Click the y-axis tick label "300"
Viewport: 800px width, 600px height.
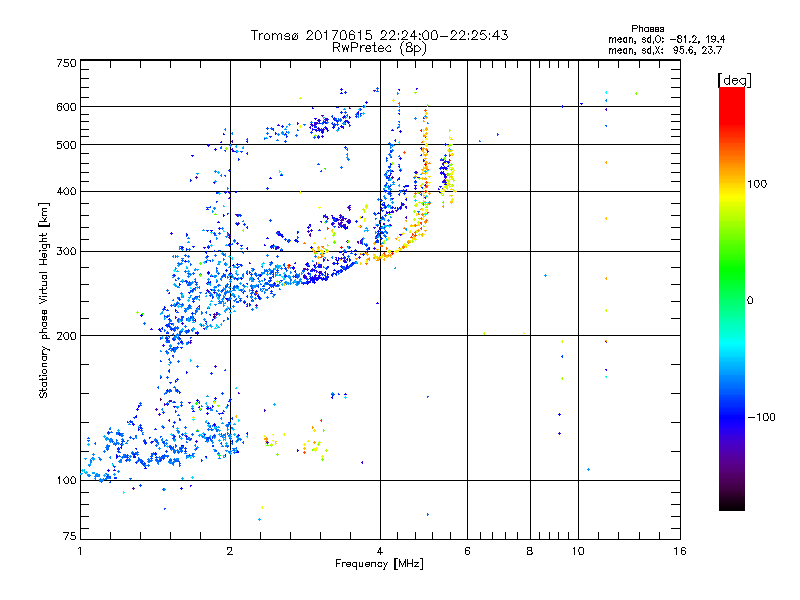pos(66,252)
